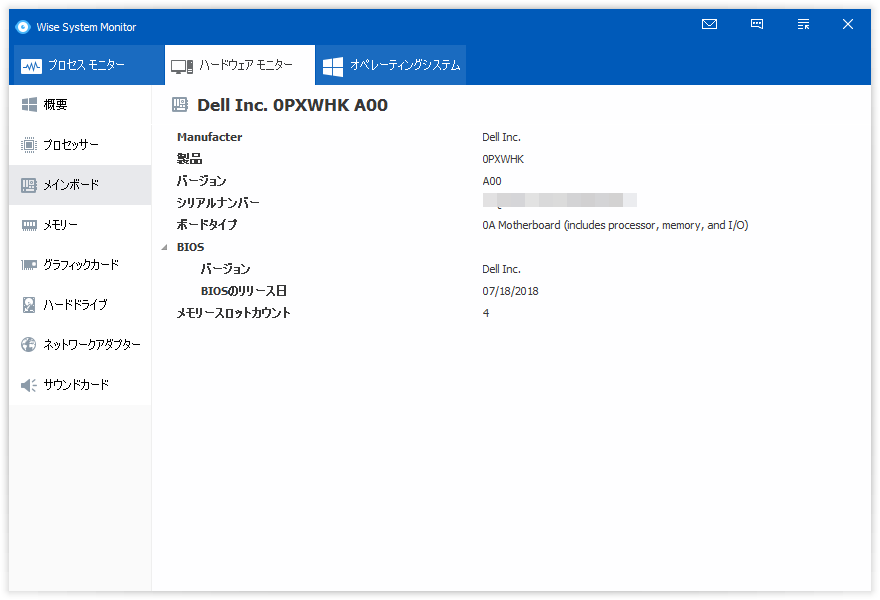
Task: Click the product value 0PXWHK
Action: [503, 159]
